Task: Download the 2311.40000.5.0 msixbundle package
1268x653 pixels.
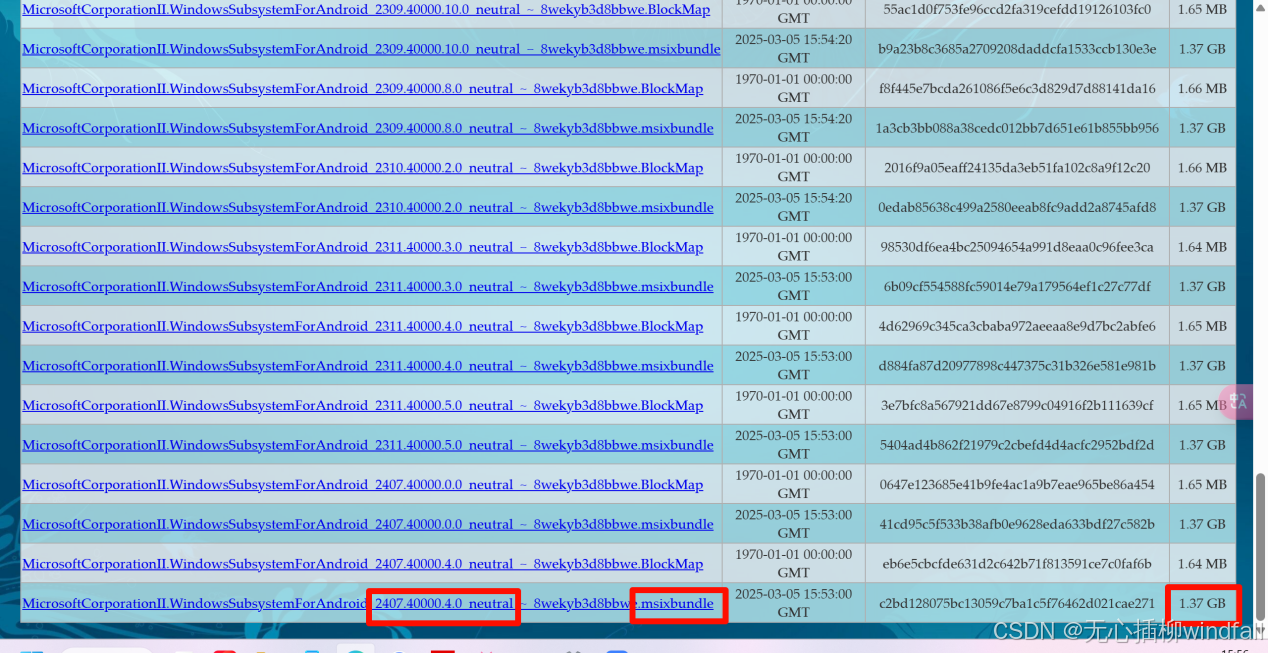Action: point(368,445)
